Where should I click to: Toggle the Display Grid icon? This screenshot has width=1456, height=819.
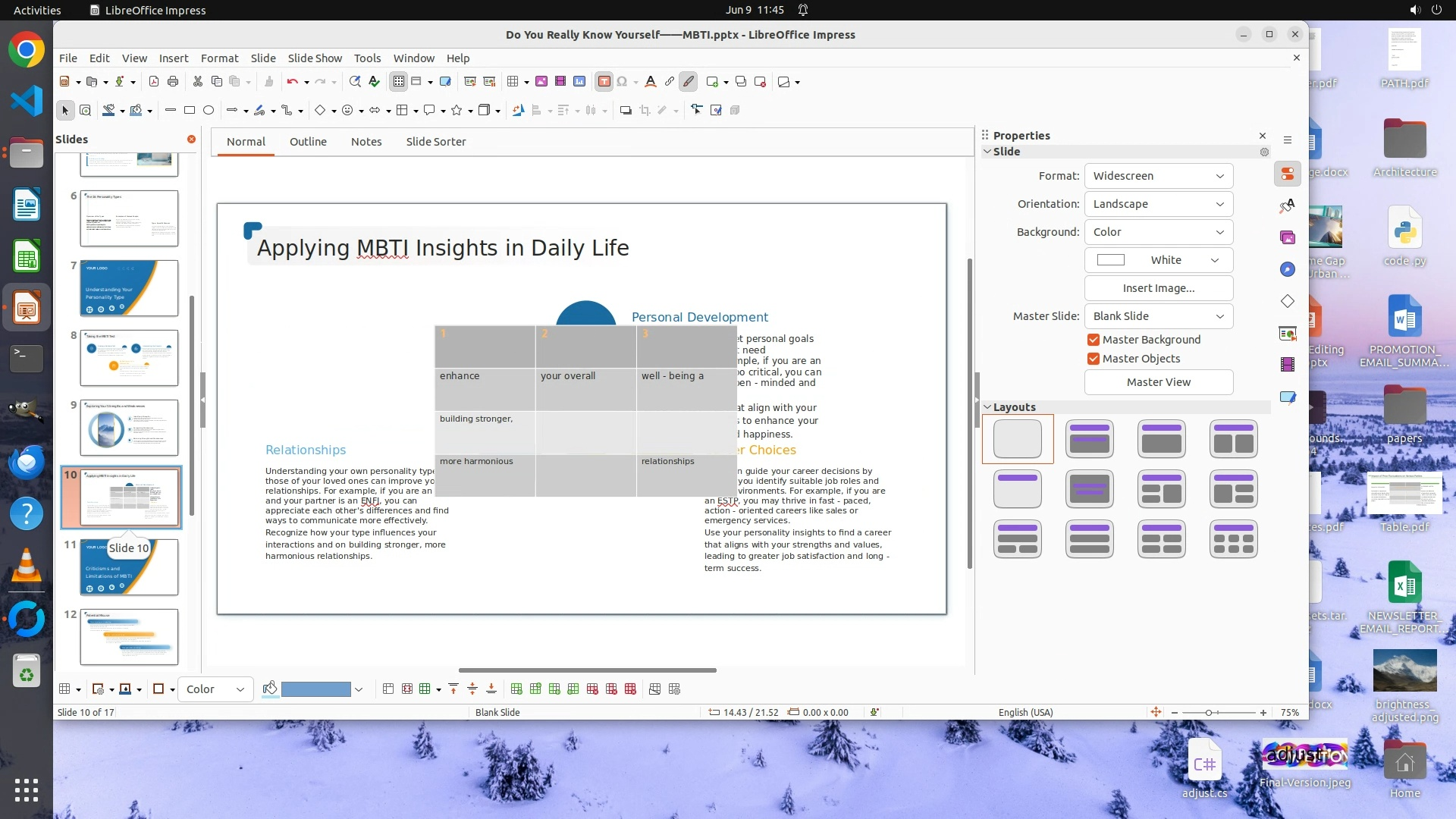pyautogui.click(x=399, y=82)
